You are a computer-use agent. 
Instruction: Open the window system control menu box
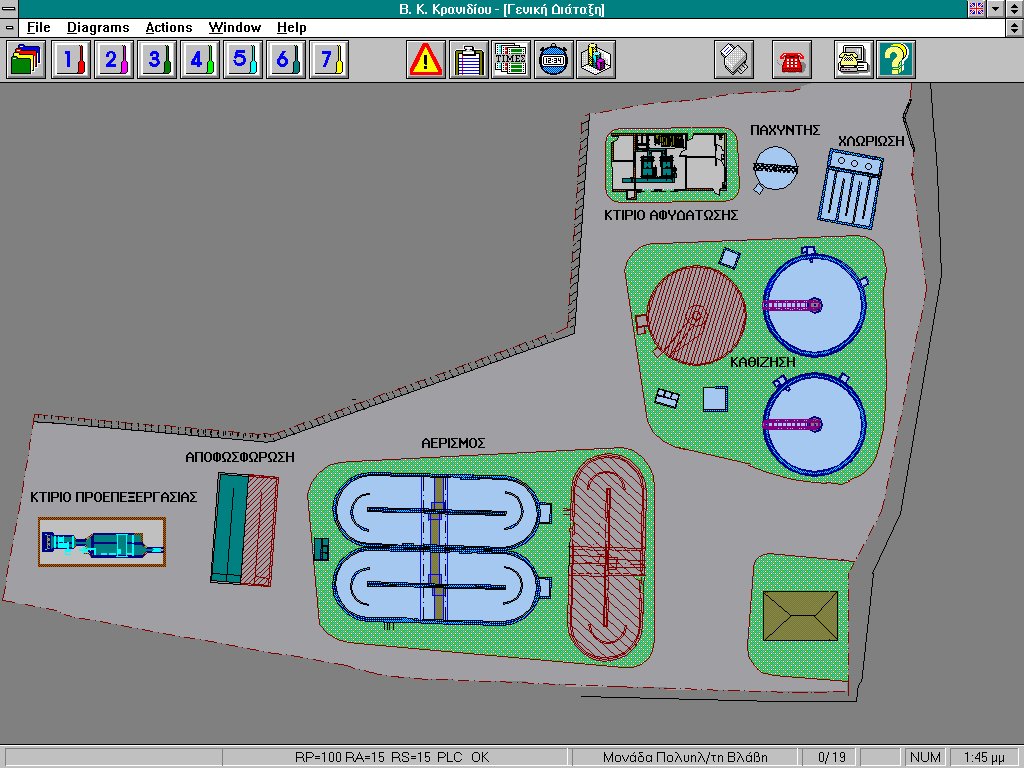(x=9, y=9)
